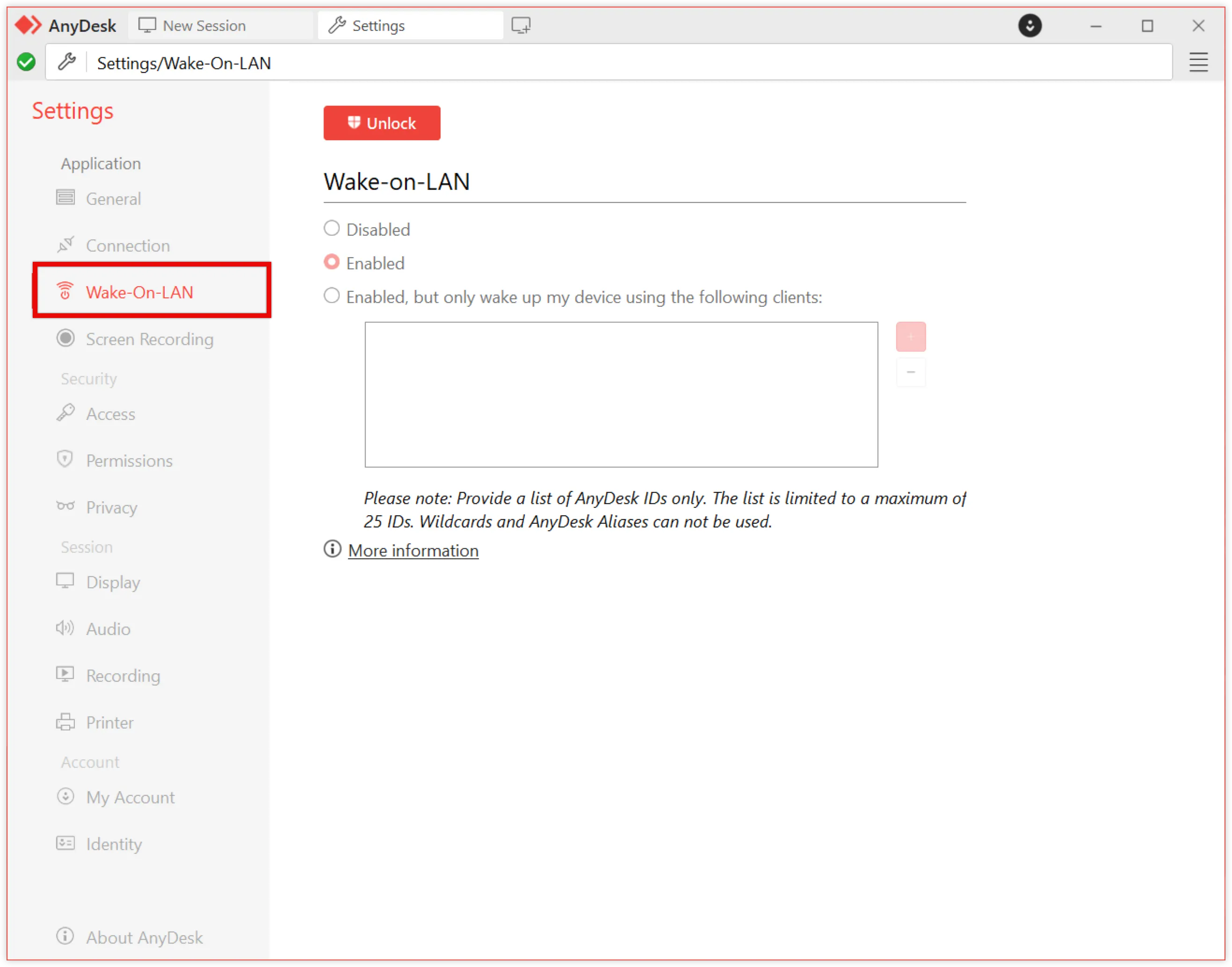Open the user account menu

pos(1030,25)
